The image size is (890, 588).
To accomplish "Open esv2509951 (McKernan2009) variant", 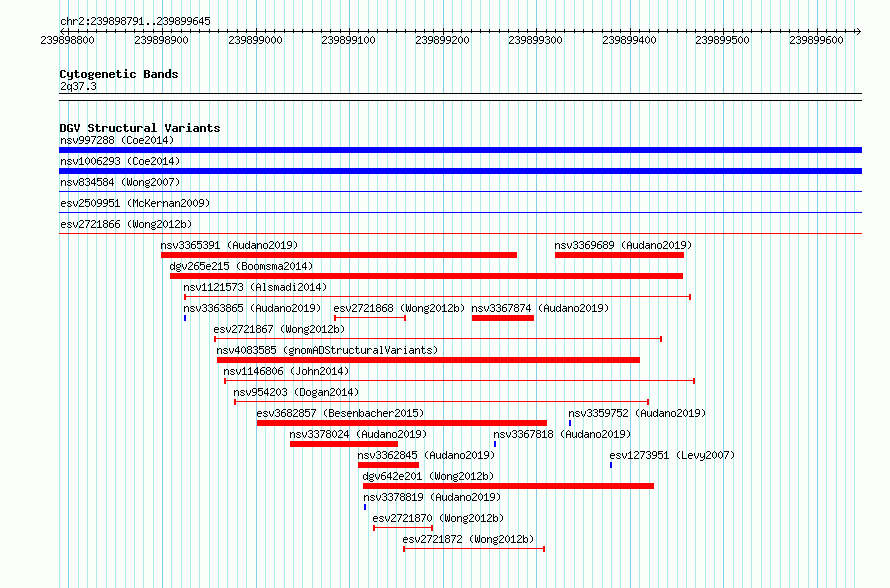I will tap(135, 203).
